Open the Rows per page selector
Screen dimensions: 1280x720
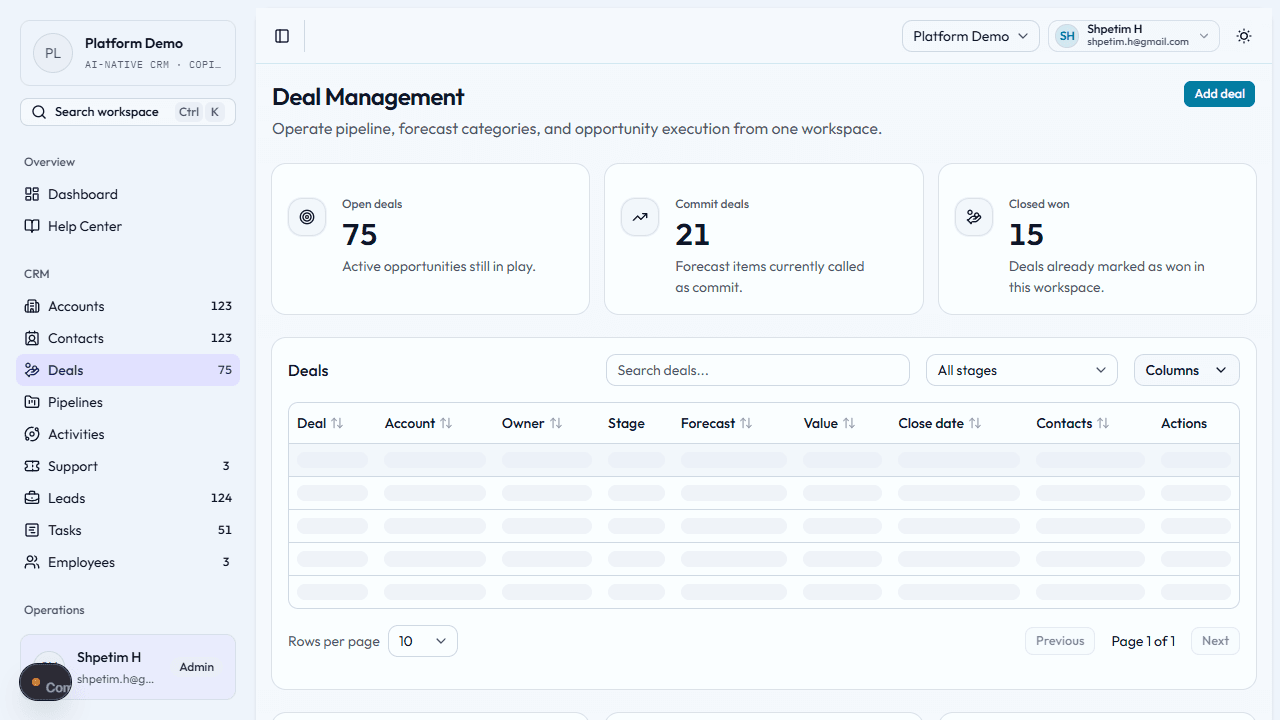pos(422,641)
